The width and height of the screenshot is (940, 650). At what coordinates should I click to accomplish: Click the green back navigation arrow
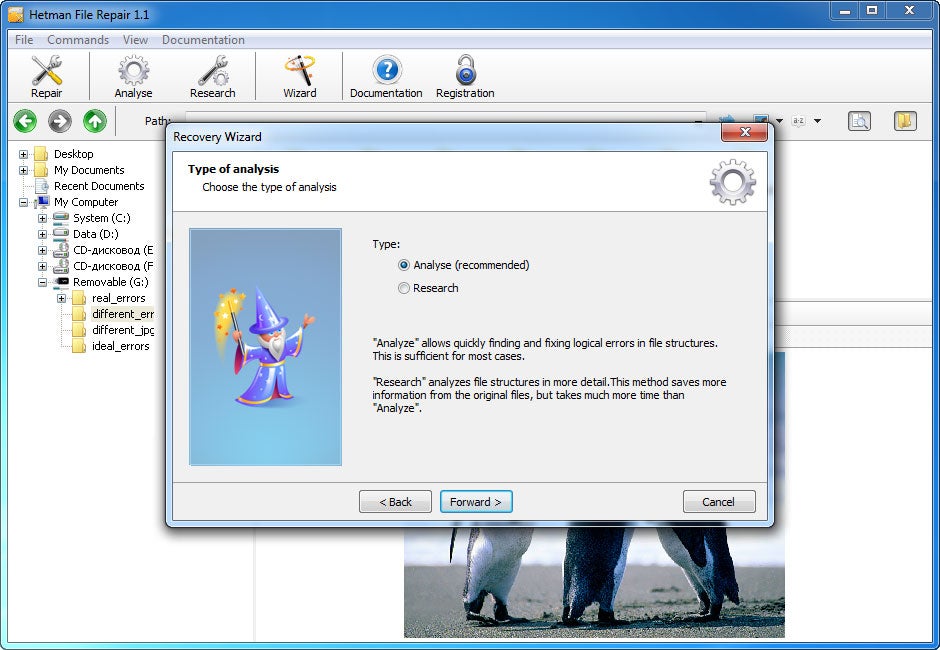point(24,121)
